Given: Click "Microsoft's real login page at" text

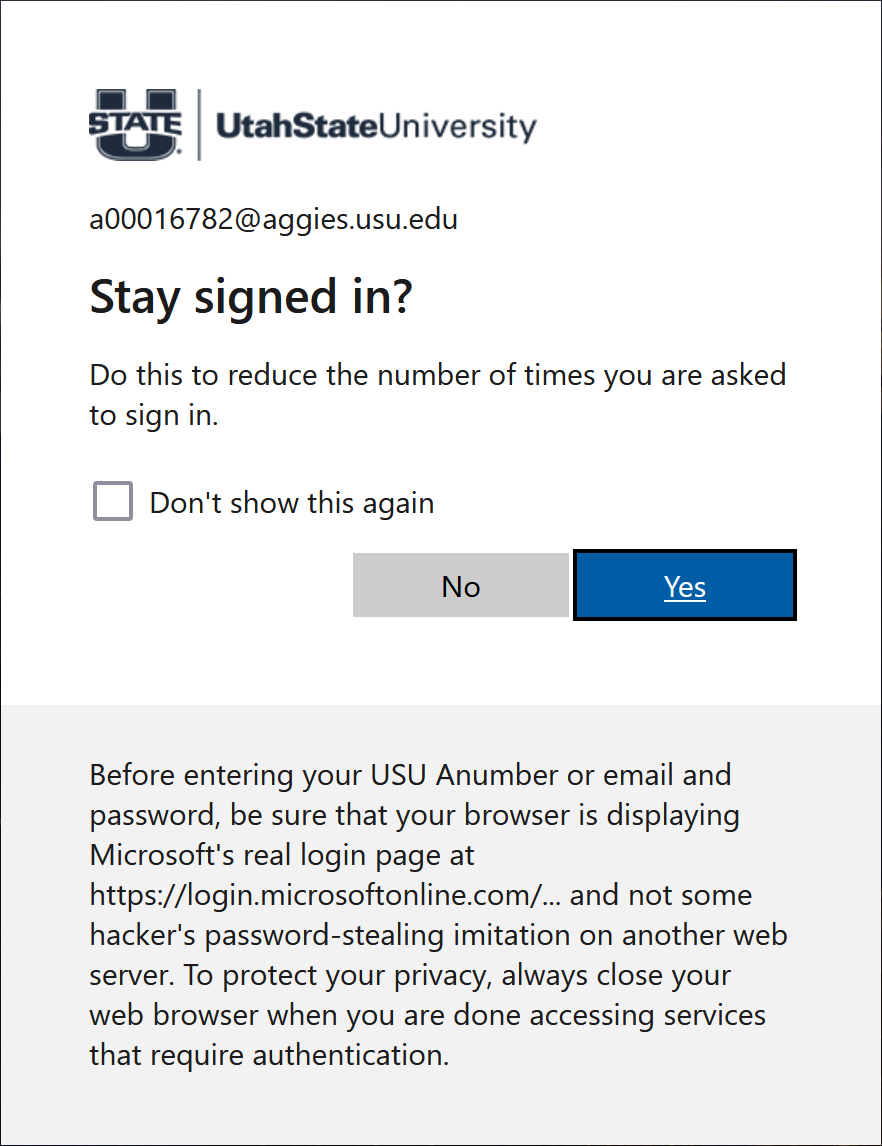Looking at the screenshot, I should (282, 855).
